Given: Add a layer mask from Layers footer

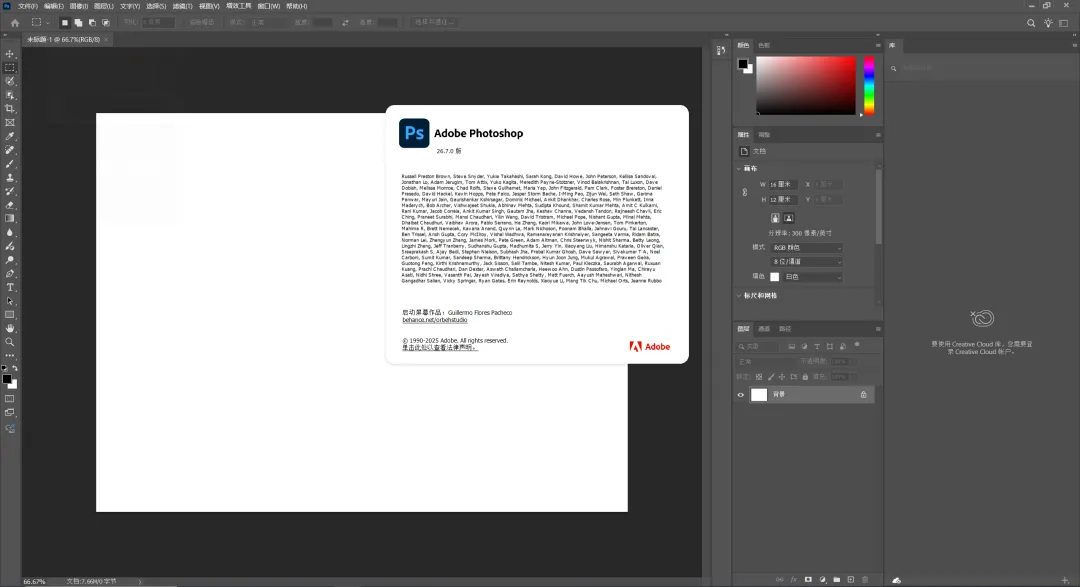Looking at the screenshot, I should [808, 580].
